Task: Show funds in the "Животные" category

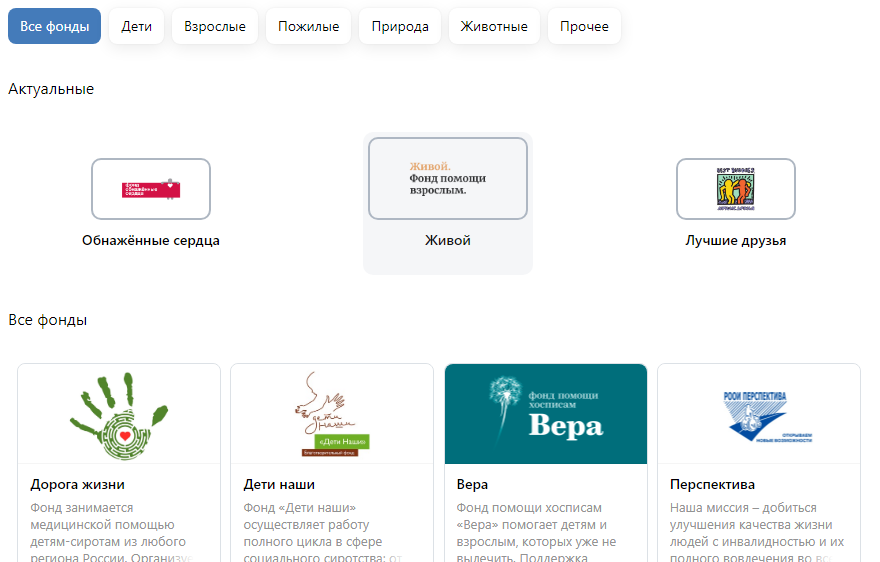Action: coord(494,27)
